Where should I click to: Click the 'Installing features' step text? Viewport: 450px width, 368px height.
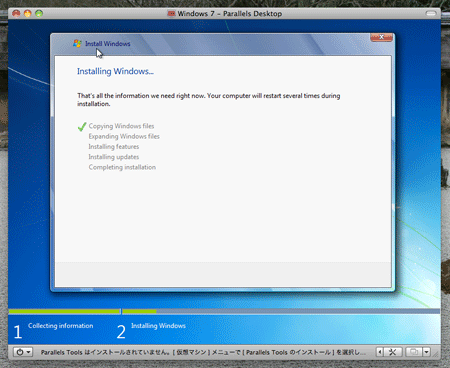(x=114, y=147)
